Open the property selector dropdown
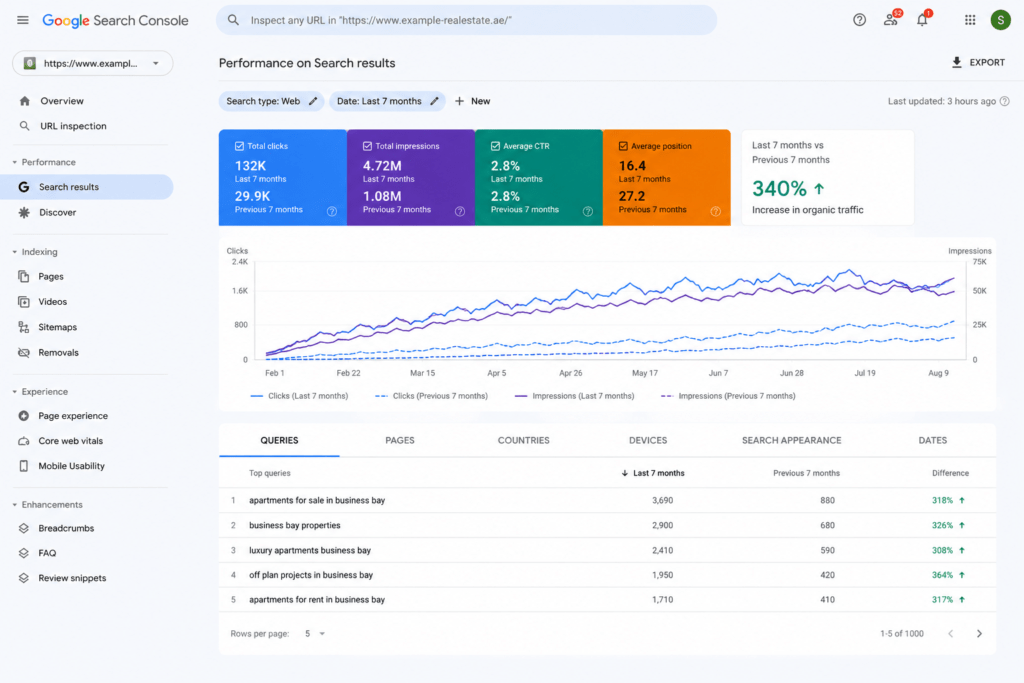Image resolution: width=1024 pixels, height=683 pixels. 93,63
